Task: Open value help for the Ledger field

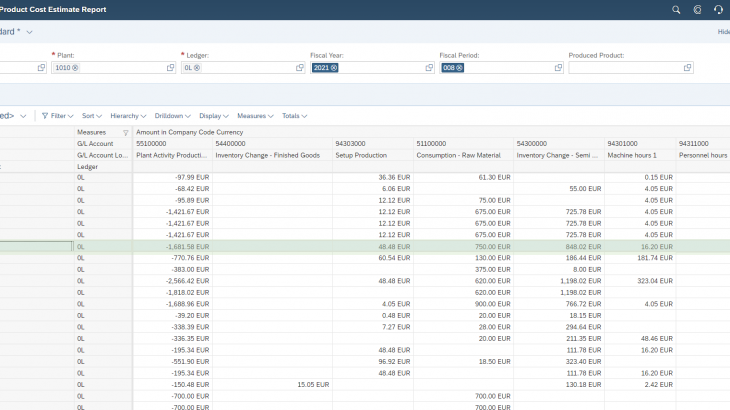Action: point(300,68)
